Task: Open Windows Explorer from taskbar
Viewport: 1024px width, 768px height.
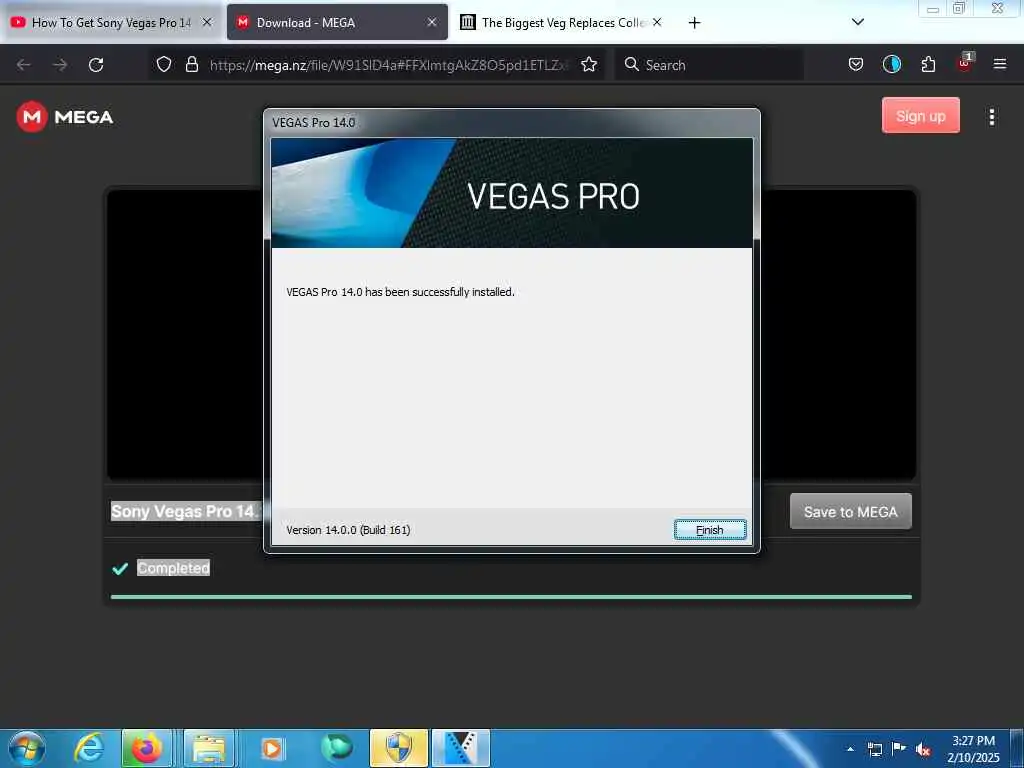Action: coord(209,748)
